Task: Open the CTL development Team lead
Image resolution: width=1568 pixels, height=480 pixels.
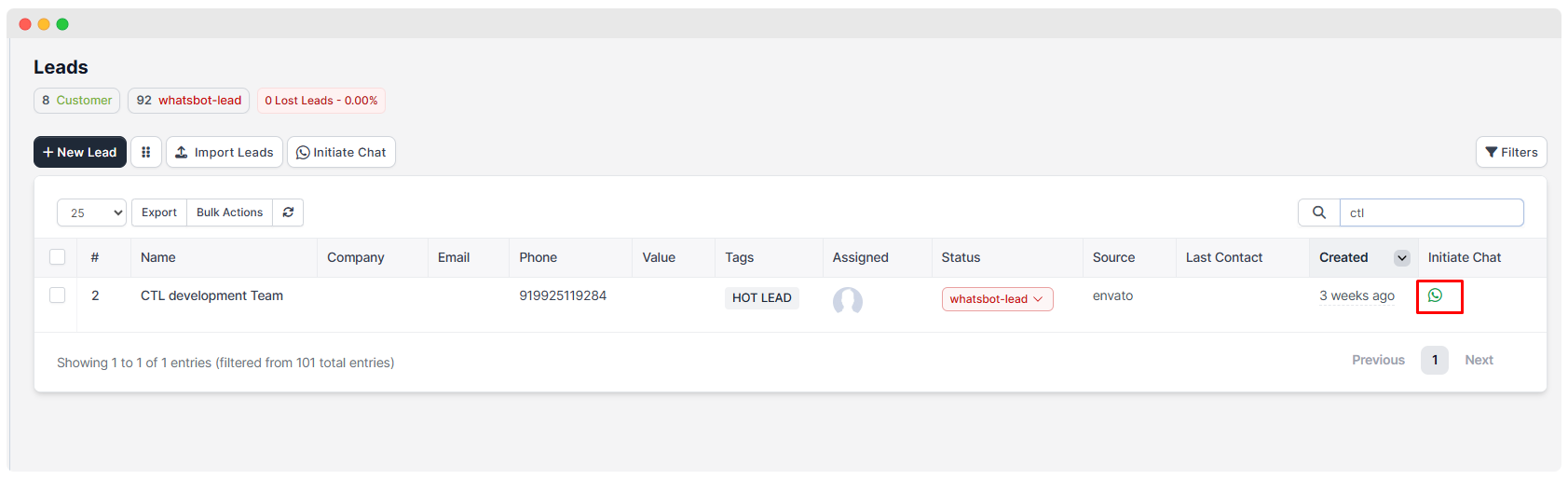Action: [x=211, y=295]
